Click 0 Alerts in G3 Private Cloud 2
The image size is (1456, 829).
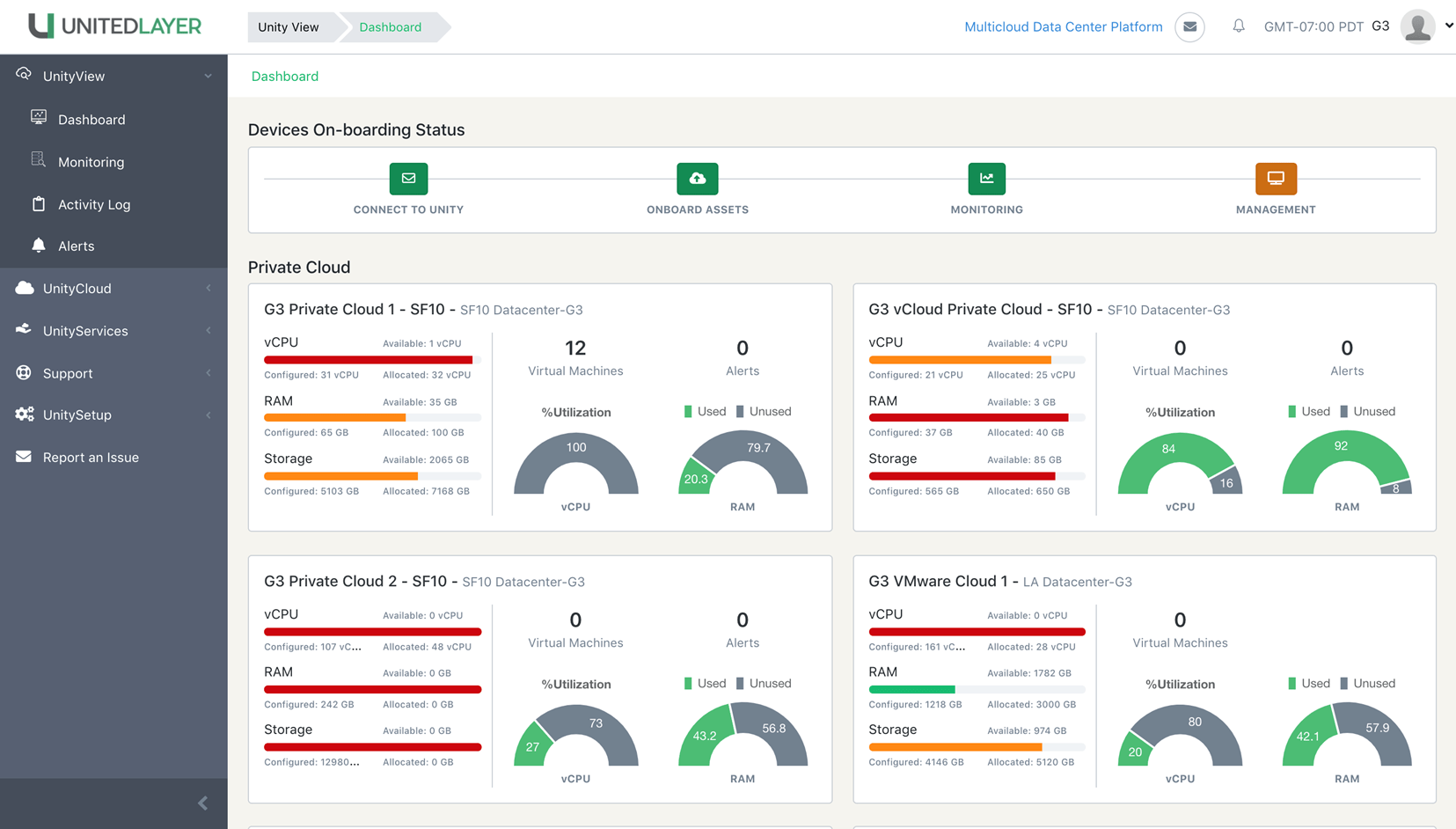[x=743, y=629]
